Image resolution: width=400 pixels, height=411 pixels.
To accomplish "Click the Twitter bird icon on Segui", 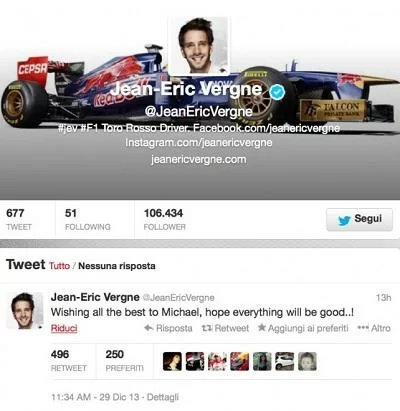I will pyautogui.click(x=344, y=220).
